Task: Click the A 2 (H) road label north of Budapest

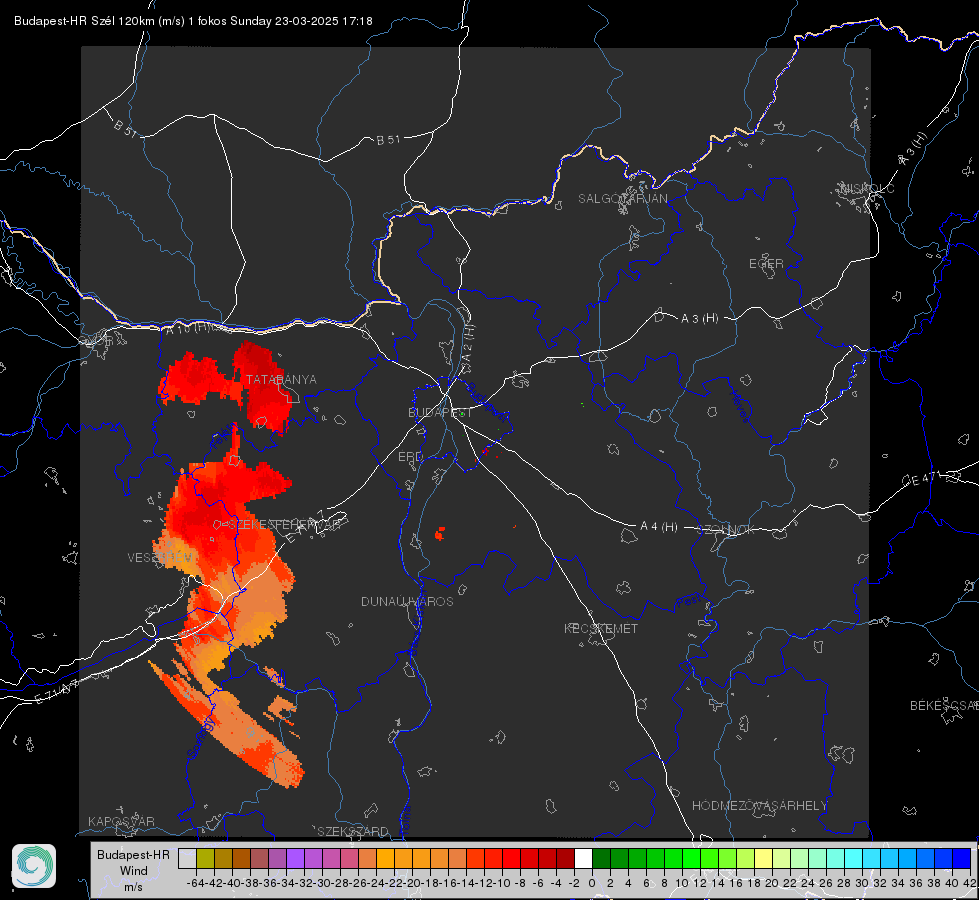Action: coord(468,343)
